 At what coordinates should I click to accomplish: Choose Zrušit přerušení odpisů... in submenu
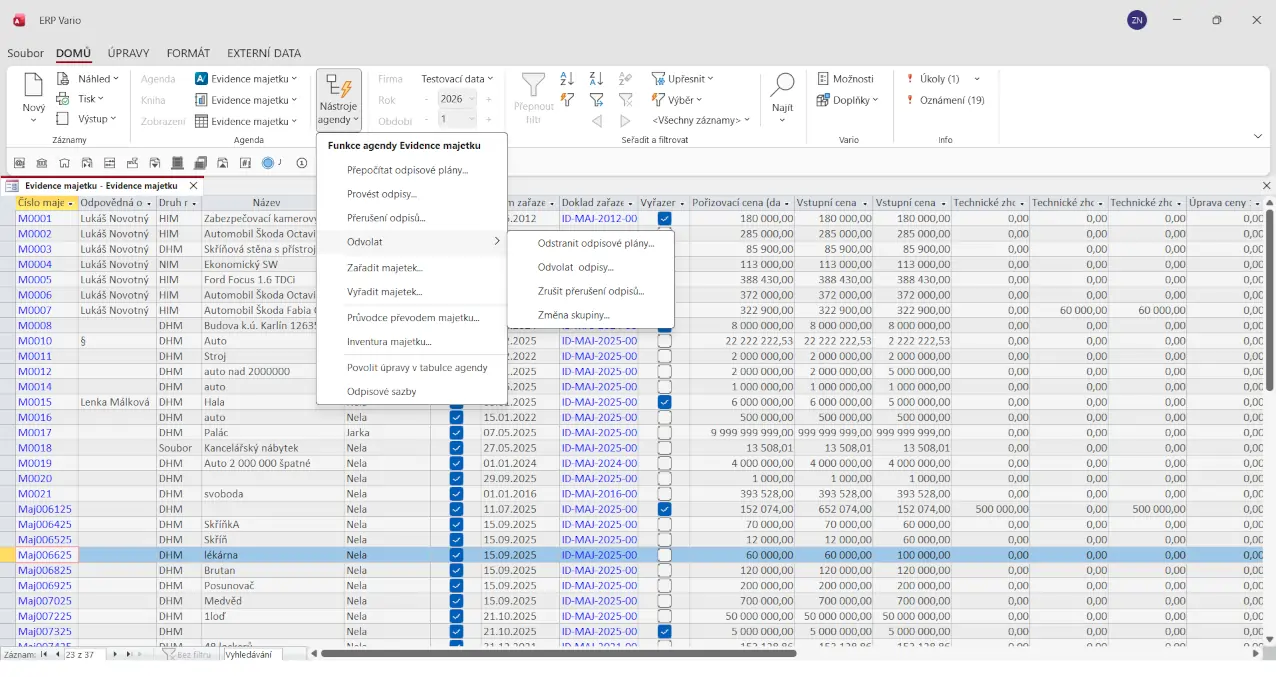click(590, 291)
